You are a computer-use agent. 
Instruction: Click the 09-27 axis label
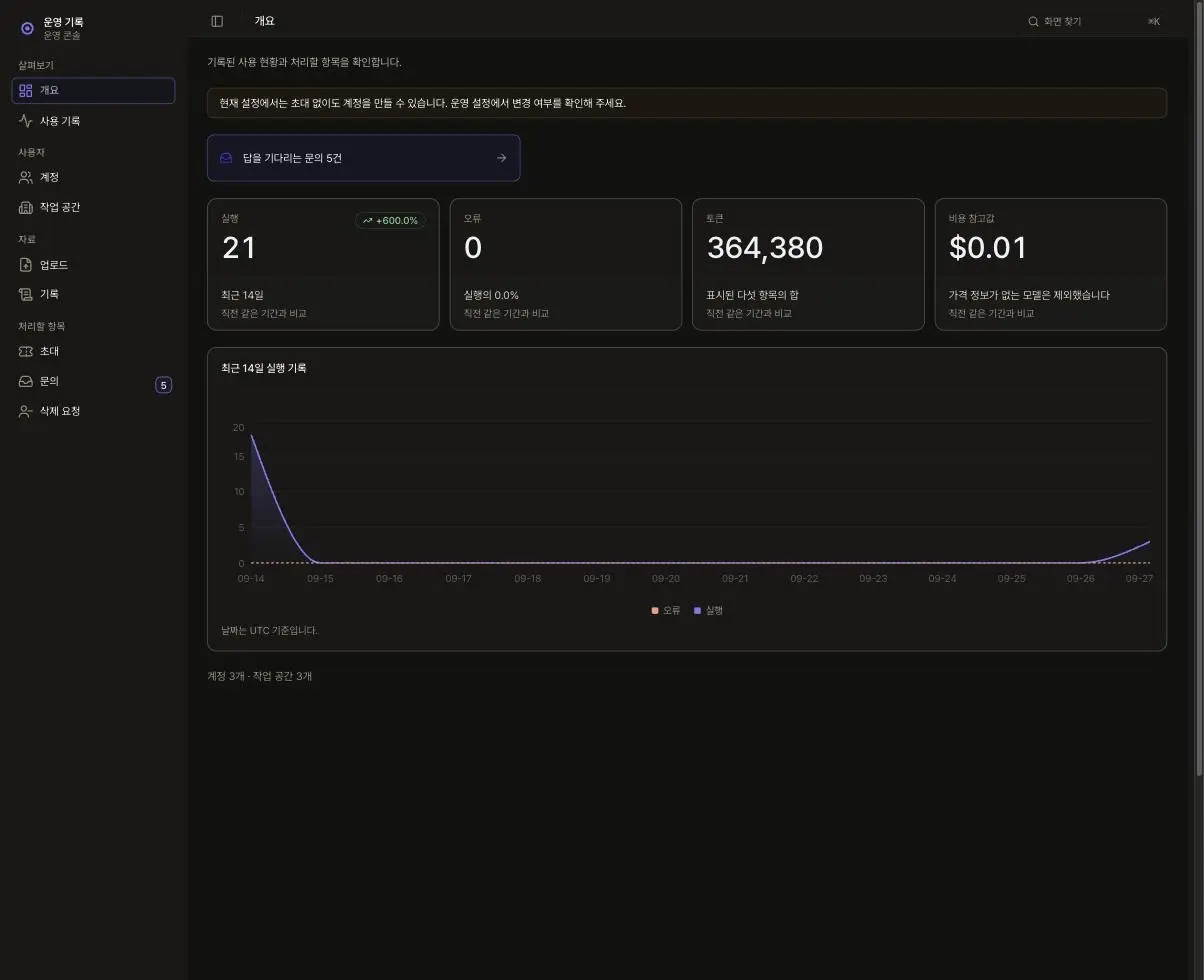(x=1139, y=579)
